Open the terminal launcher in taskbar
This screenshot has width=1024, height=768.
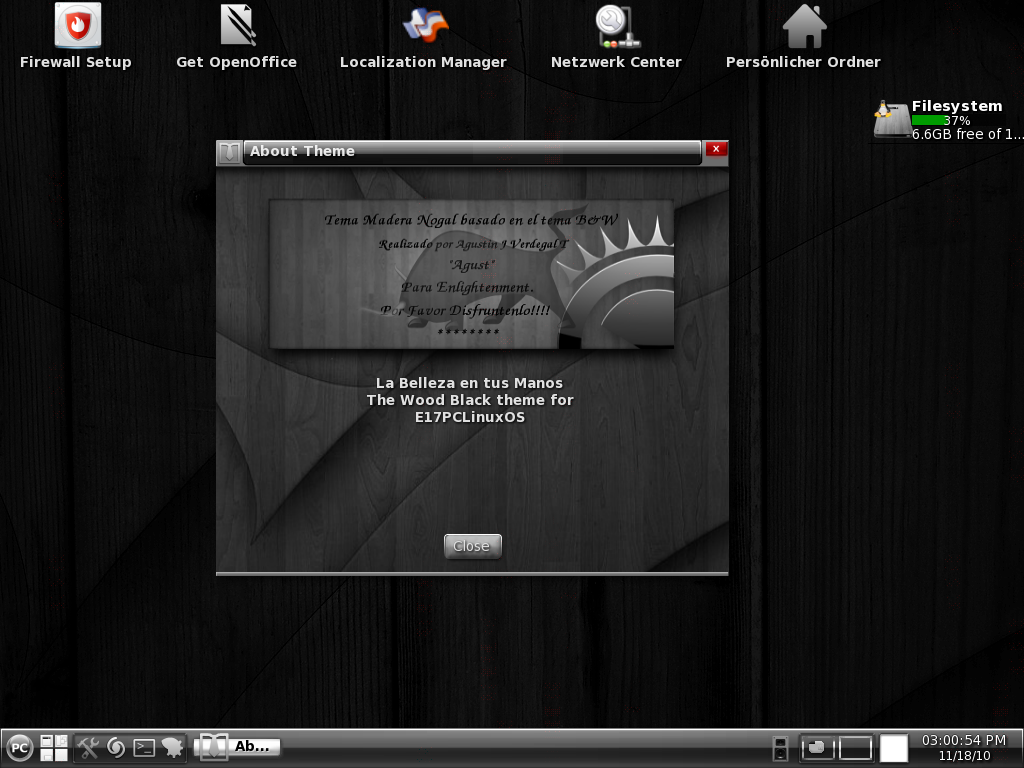tap(144, 747)
